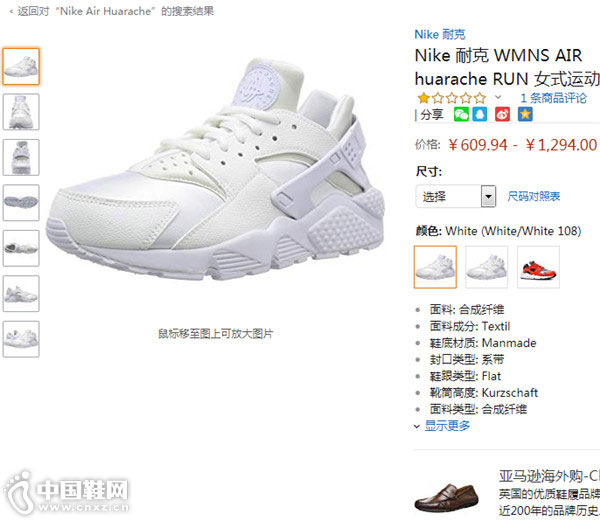The width and height of the screenshot is (600, 520).
Task: Open the 尺寸 size 选择 dropdown
Action: tap(456, 196)
